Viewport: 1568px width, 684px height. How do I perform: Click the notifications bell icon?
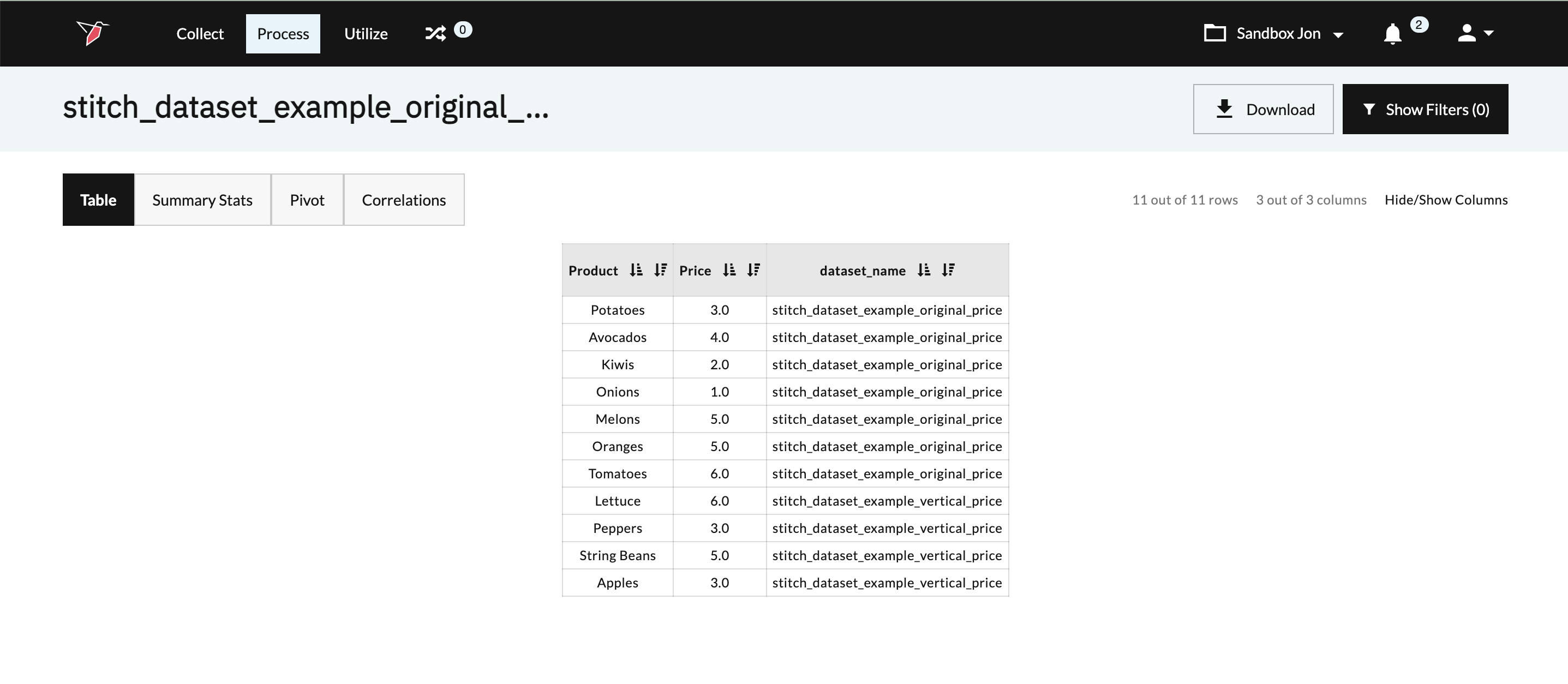pos(1392,33)
